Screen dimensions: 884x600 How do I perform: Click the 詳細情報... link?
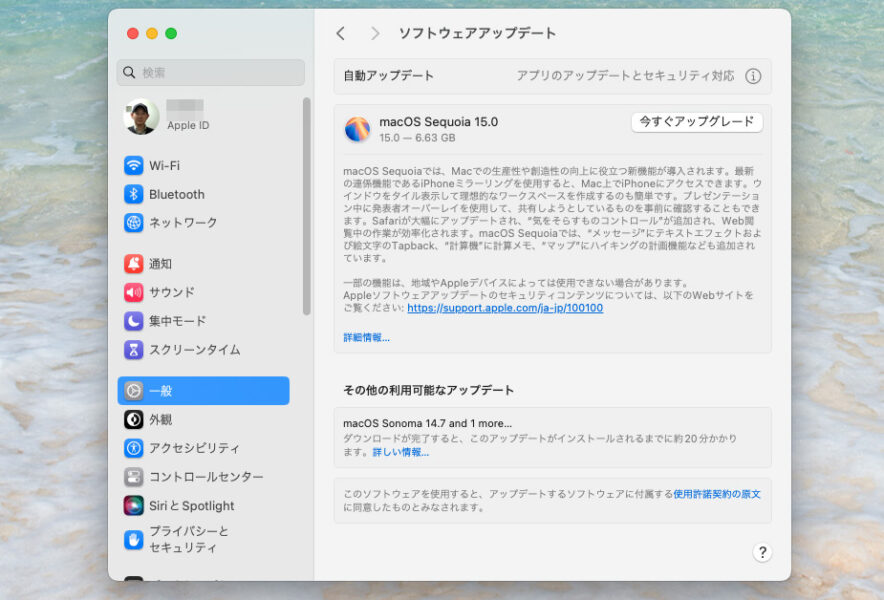point(366,337)
